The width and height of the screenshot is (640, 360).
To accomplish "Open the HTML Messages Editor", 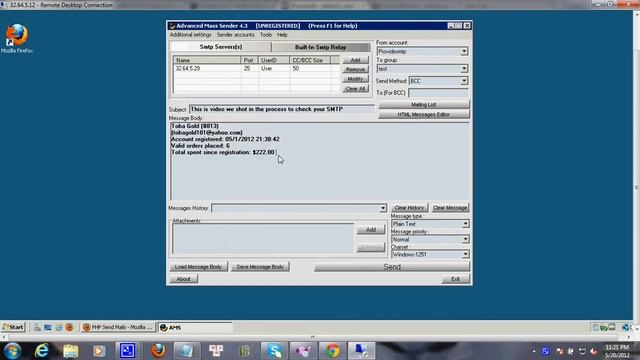I will pyautogui.click(x=424, y=115).
